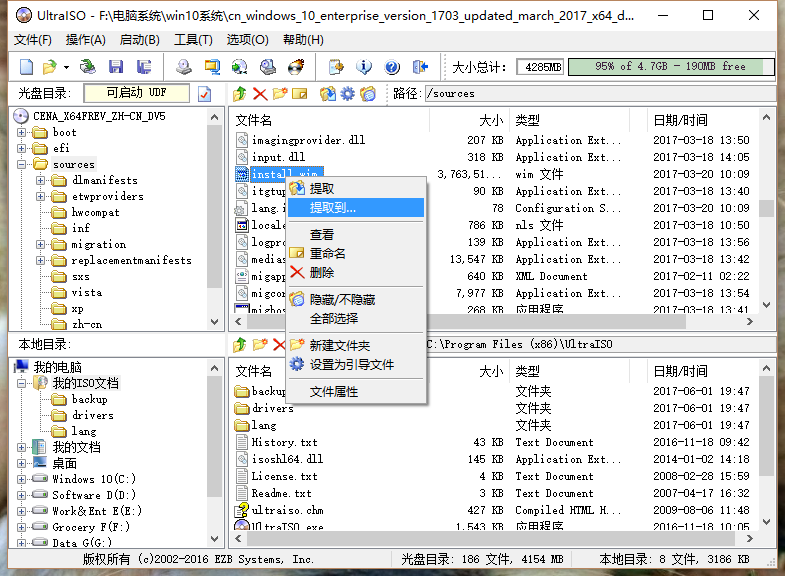Collapse the 我的ISO文档 tree node

click(x=22, y=384)
